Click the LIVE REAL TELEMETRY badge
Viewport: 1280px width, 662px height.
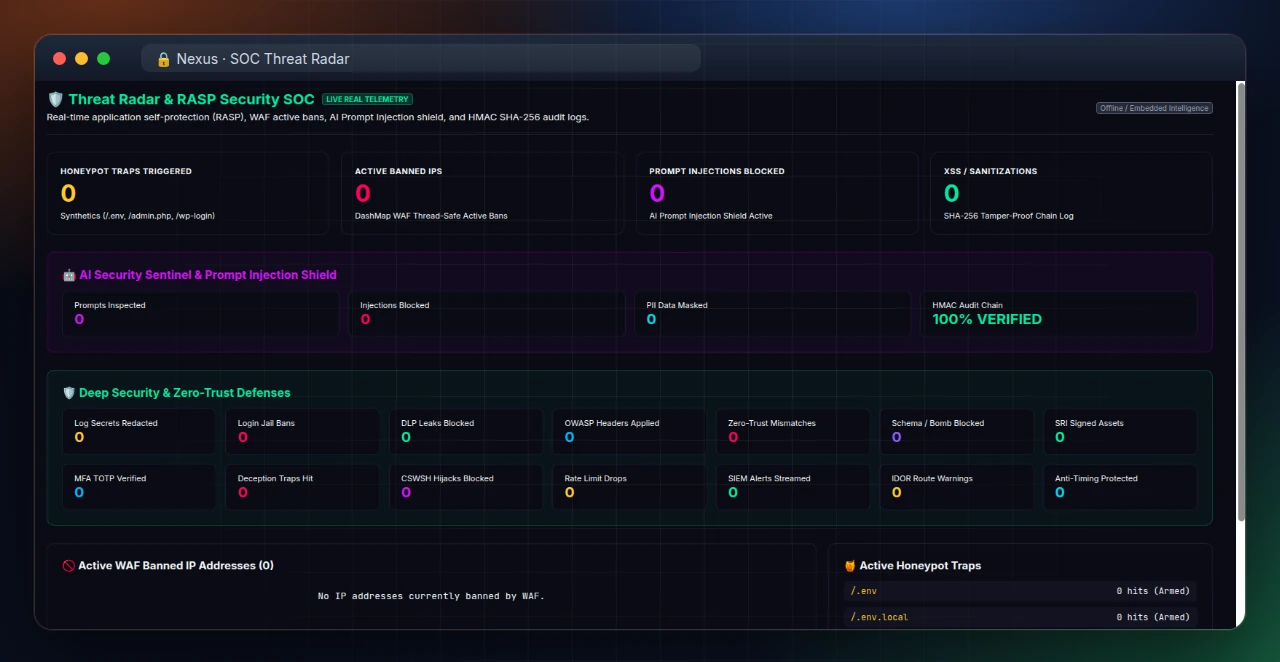(x=367, y=99)
